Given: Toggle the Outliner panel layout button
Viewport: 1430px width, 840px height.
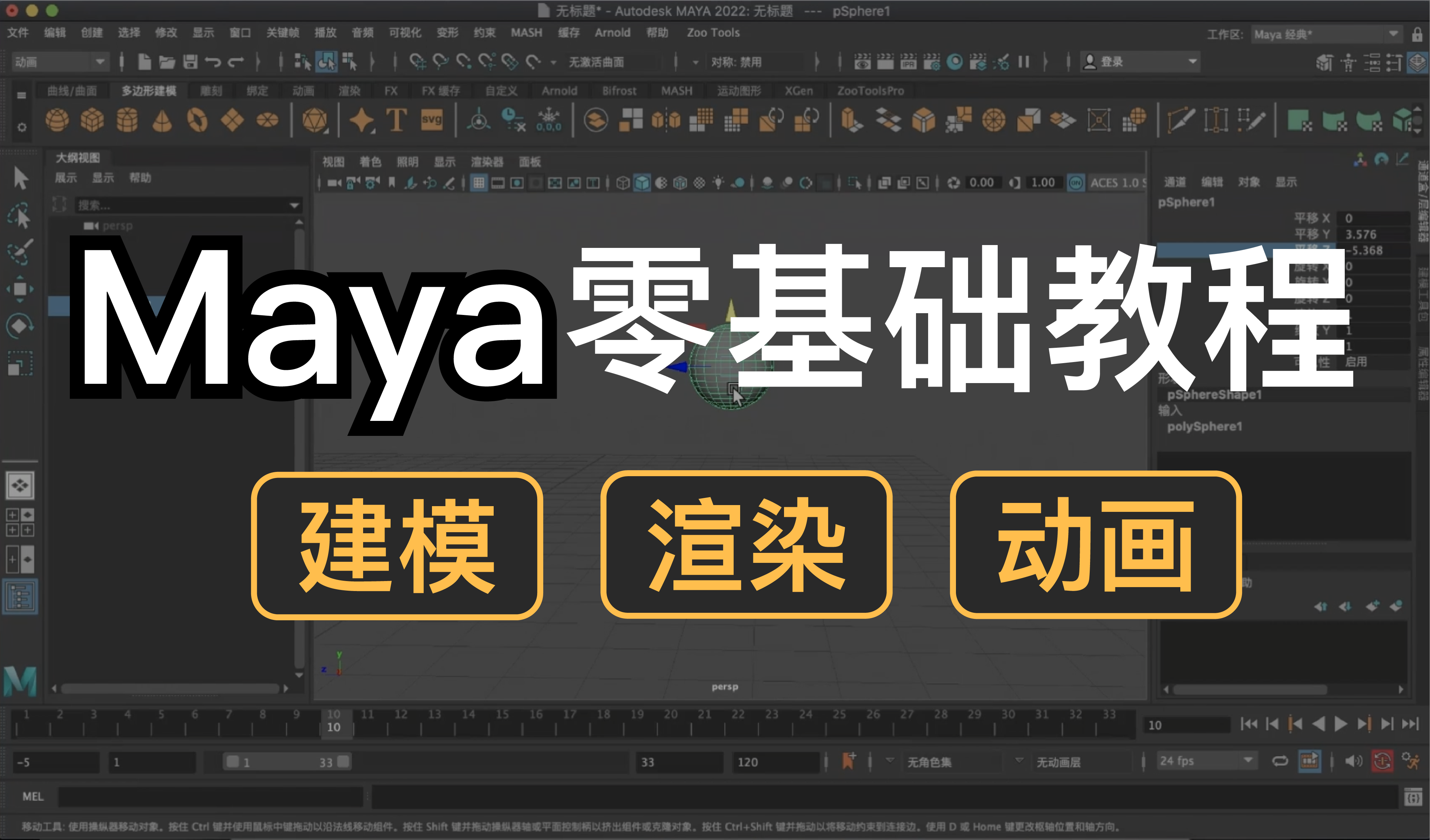Looking at the screenshot, I should tap(20, 596).
